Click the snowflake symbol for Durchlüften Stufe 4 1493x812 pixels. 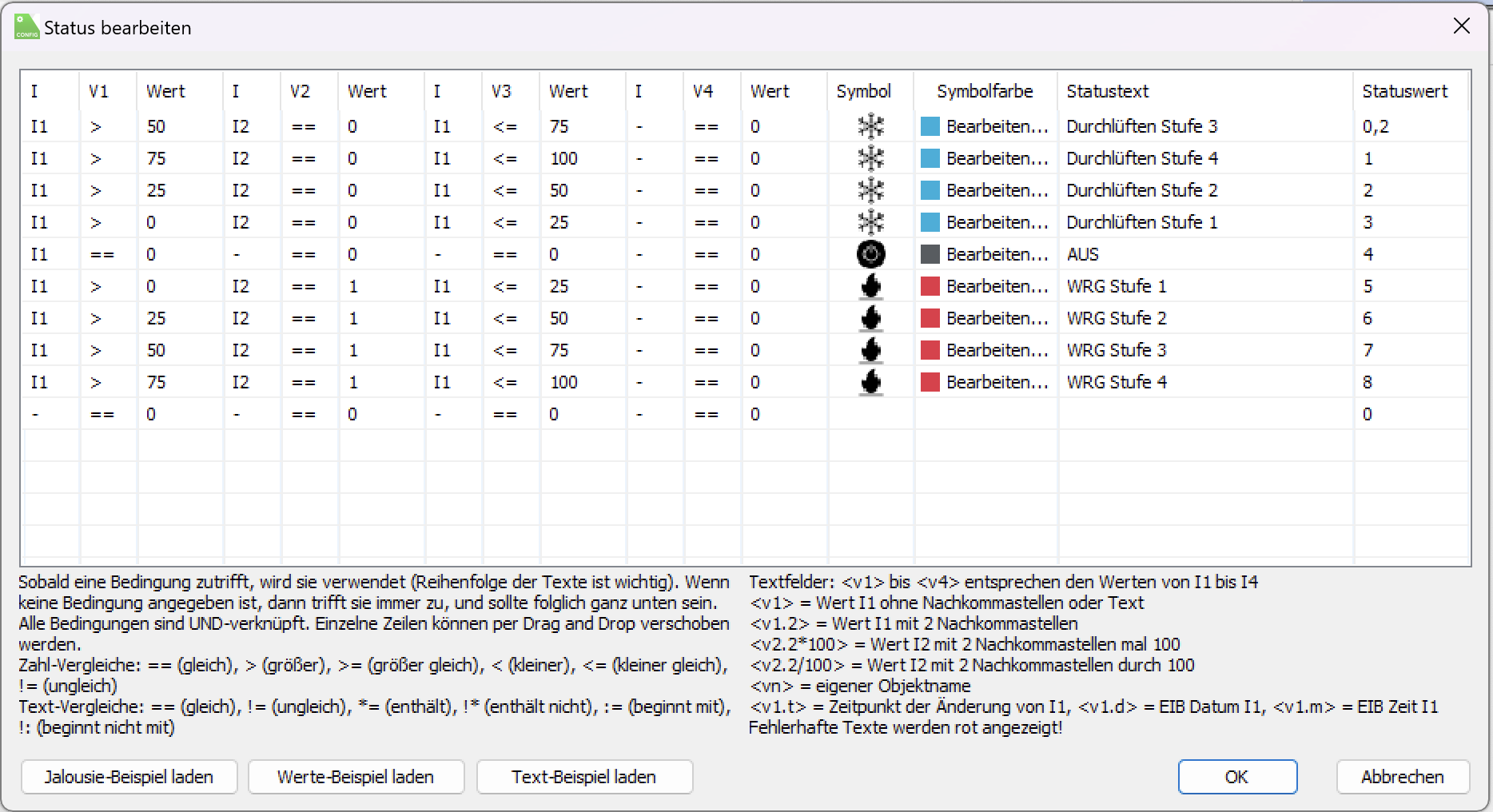click(x=870, y=158)
